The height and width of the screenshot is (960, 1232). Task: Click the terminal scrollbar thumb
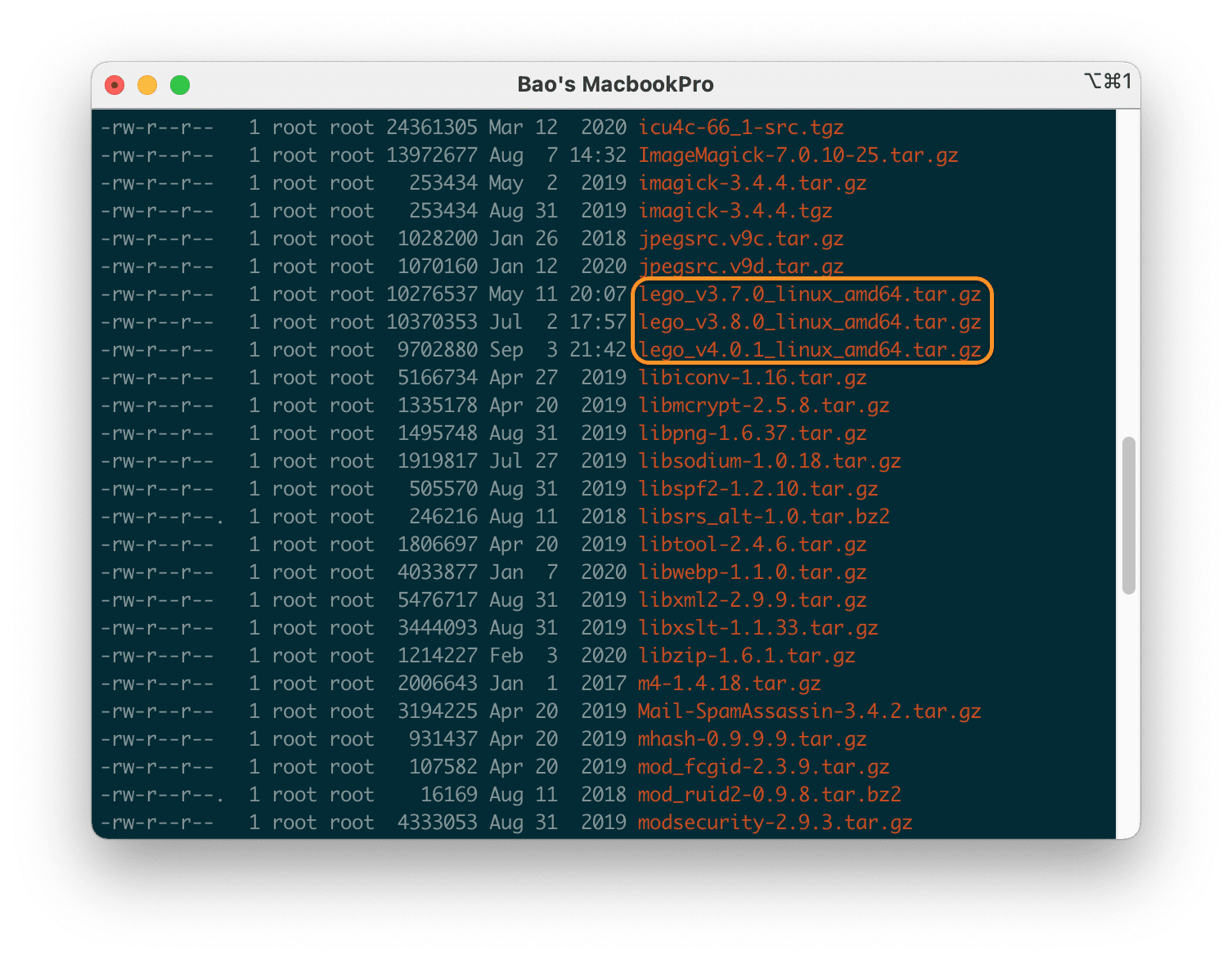tap(1129, 515)
